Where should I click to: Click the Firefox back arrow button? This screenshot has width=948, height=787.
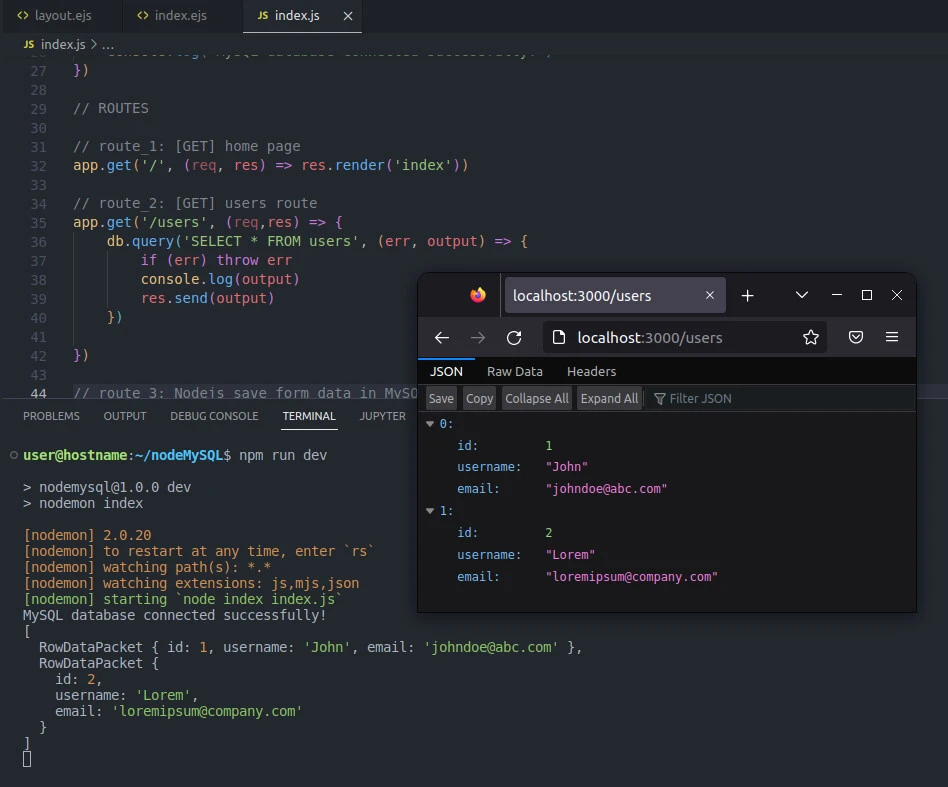click(x=441, y=338)
